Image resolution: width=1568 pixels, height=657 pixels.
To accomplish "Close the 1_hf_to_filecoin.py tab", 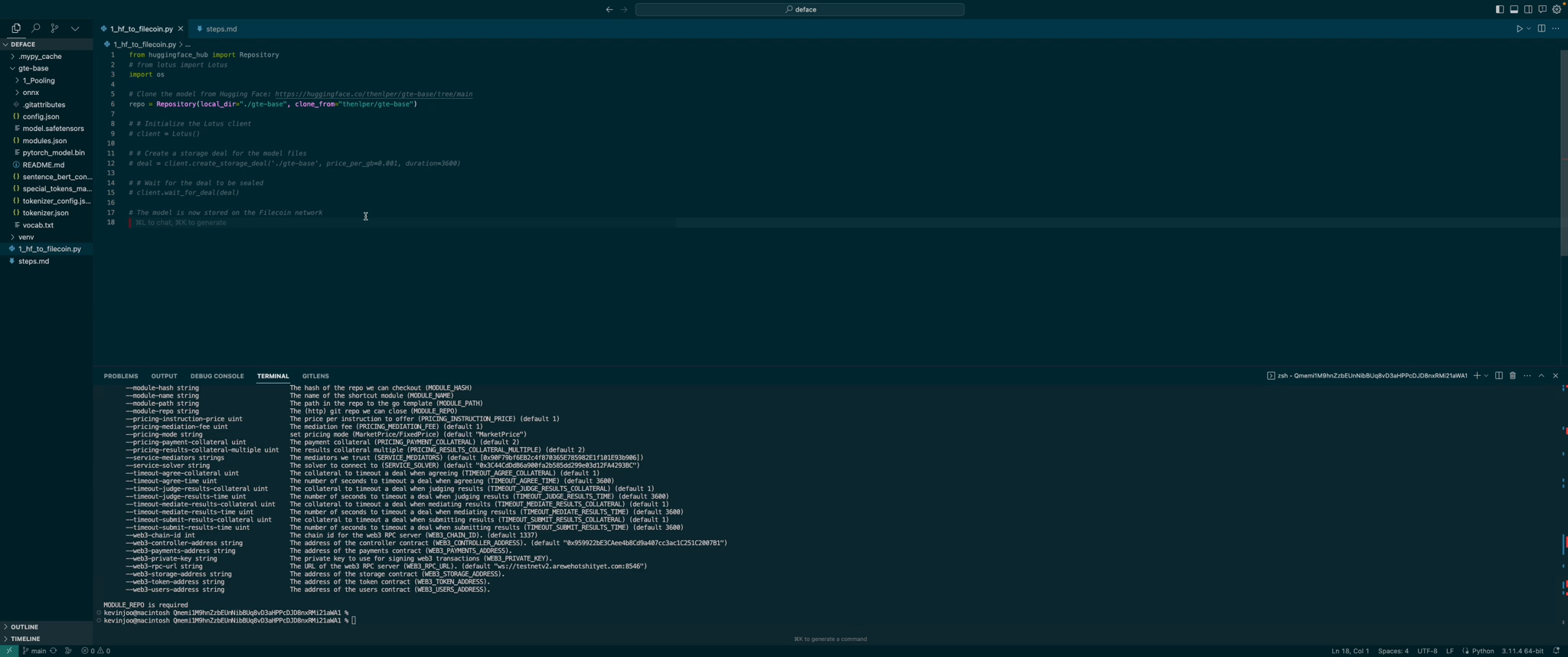I will click(181, 29).
